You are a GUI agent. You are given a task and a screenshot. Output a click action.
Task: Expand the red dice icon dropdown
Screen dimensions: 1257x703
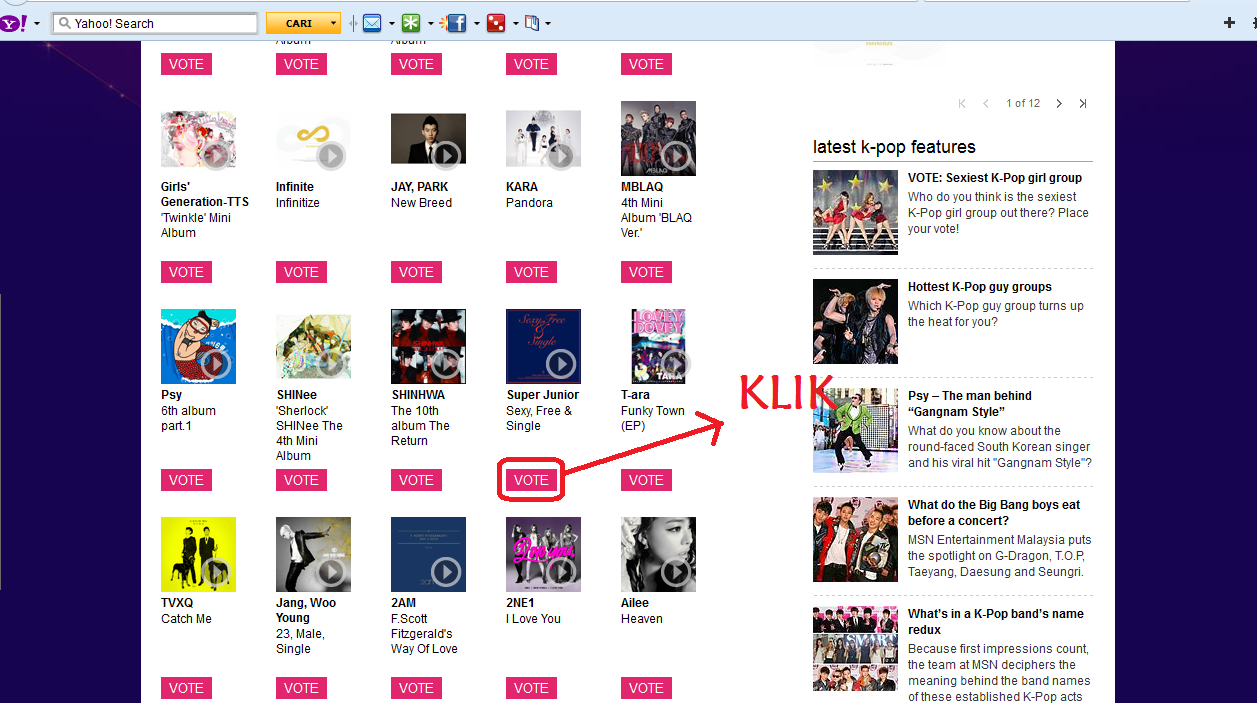pos(516,23)
